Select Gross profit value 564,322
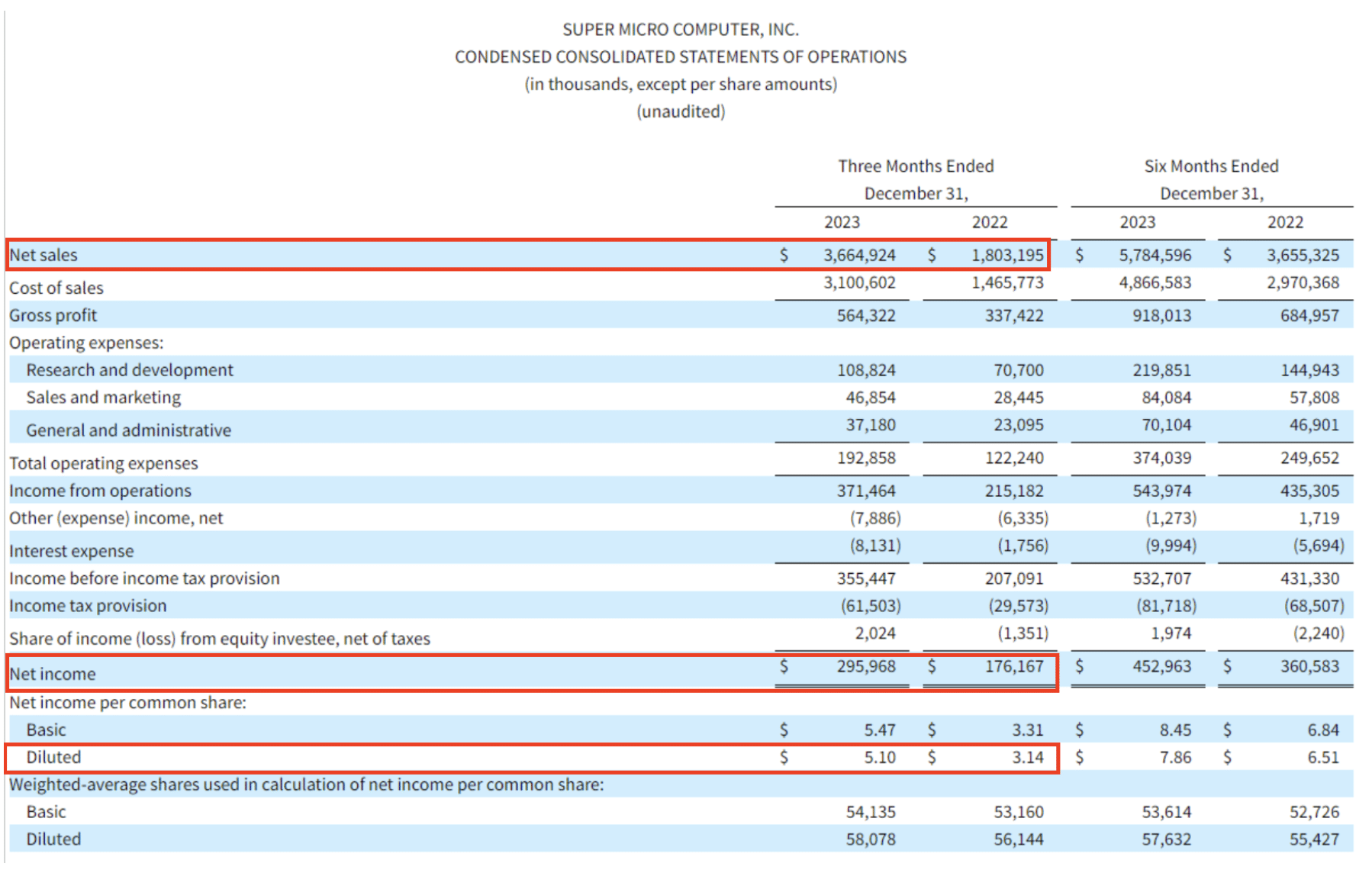 coord(866,315)
